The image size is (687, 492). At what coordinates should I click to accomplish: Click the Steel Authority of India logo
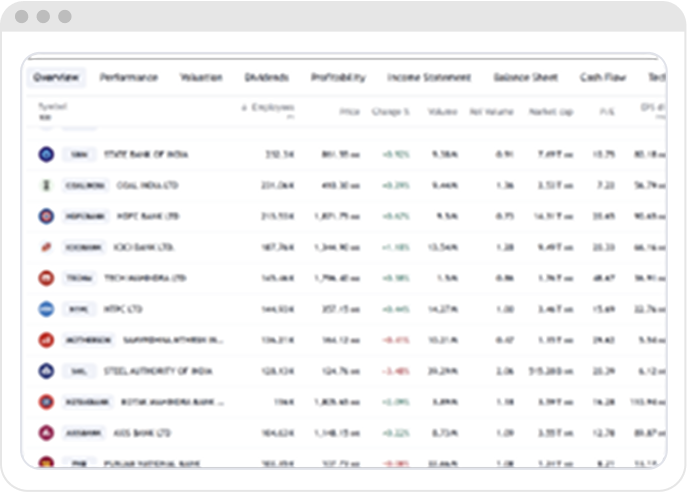[x=45, y=371]
